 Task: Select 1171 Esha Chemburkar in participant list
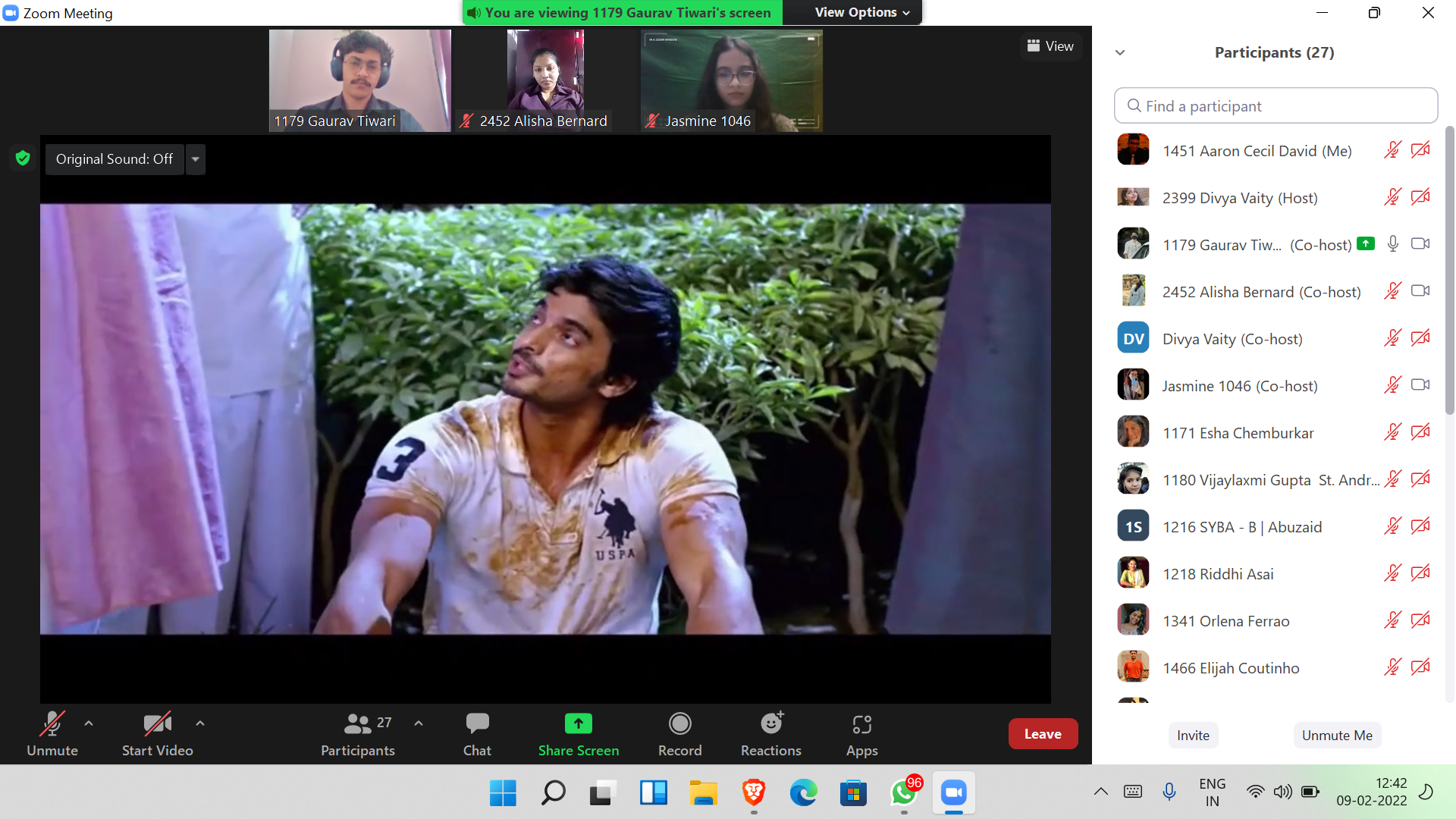[1275, 432]
